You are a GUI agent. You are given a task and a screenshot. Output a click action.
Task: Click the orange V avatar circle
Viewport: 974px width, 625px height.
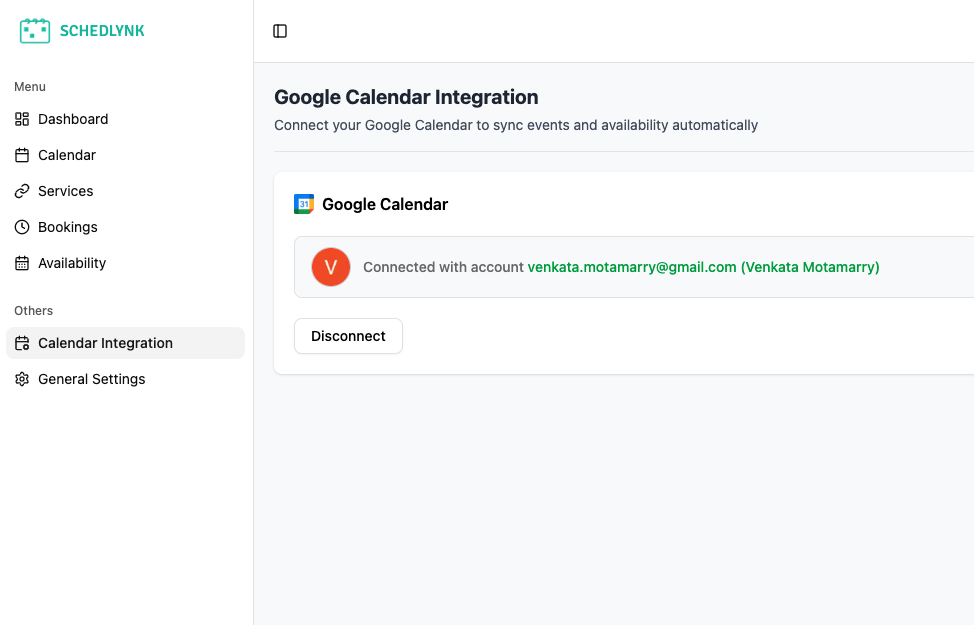click(330, 267)
